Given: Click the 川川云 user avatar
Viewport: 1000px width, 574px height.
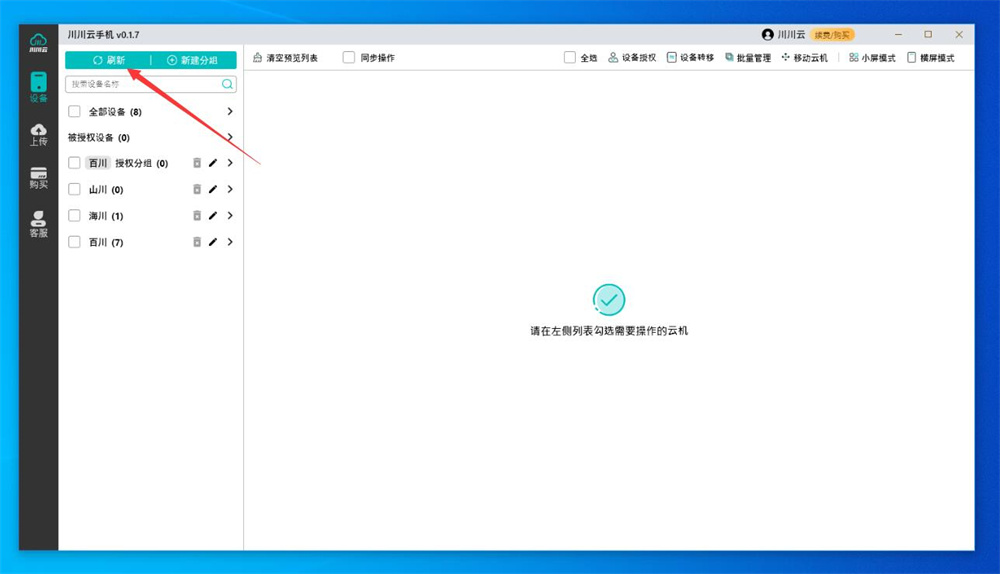Looking at the screenshot, I should 768,34.
